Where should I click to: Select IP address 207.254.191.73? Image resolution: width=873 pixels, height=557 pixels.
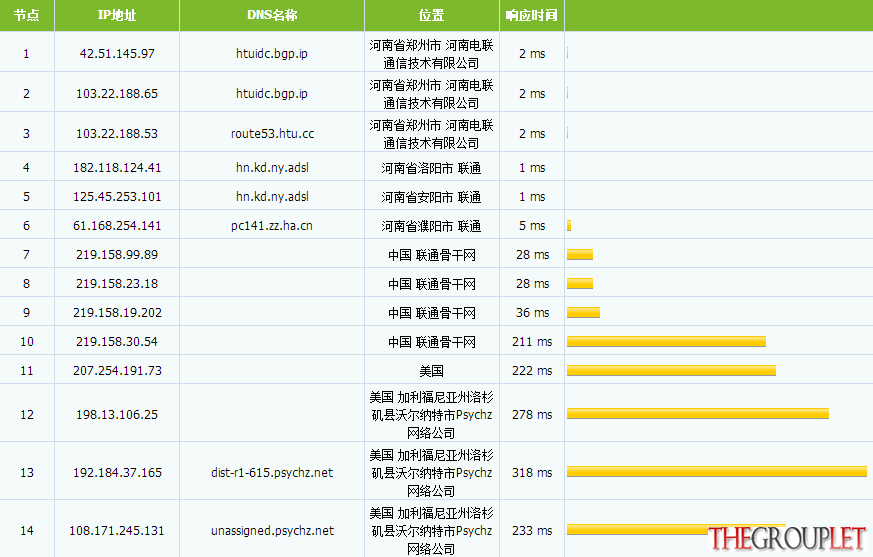[117, 370]
